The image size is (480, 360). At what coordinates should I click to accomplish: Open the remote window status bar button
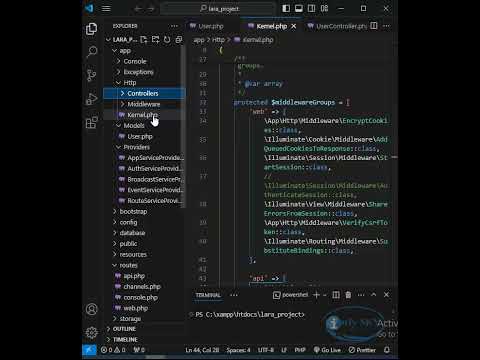click(89, 350)
